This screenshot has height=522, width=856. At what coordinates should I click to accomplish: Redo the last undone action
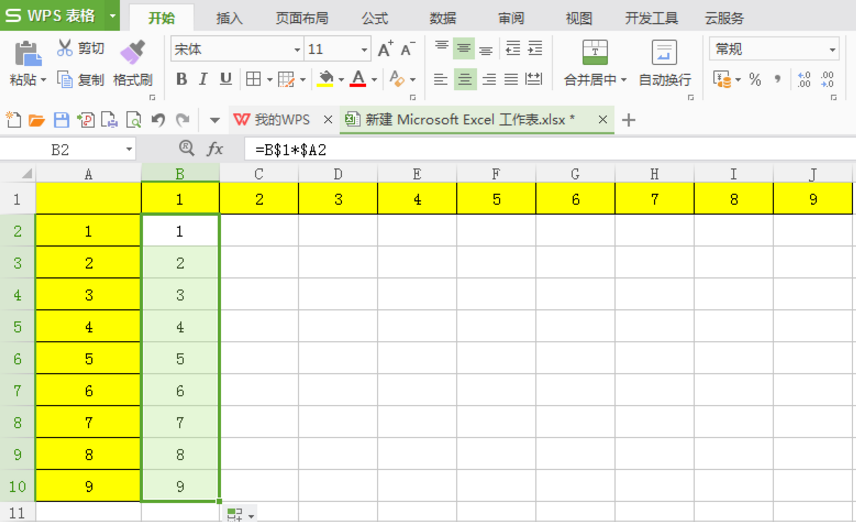pyautogui.click(x=183, y=120)
